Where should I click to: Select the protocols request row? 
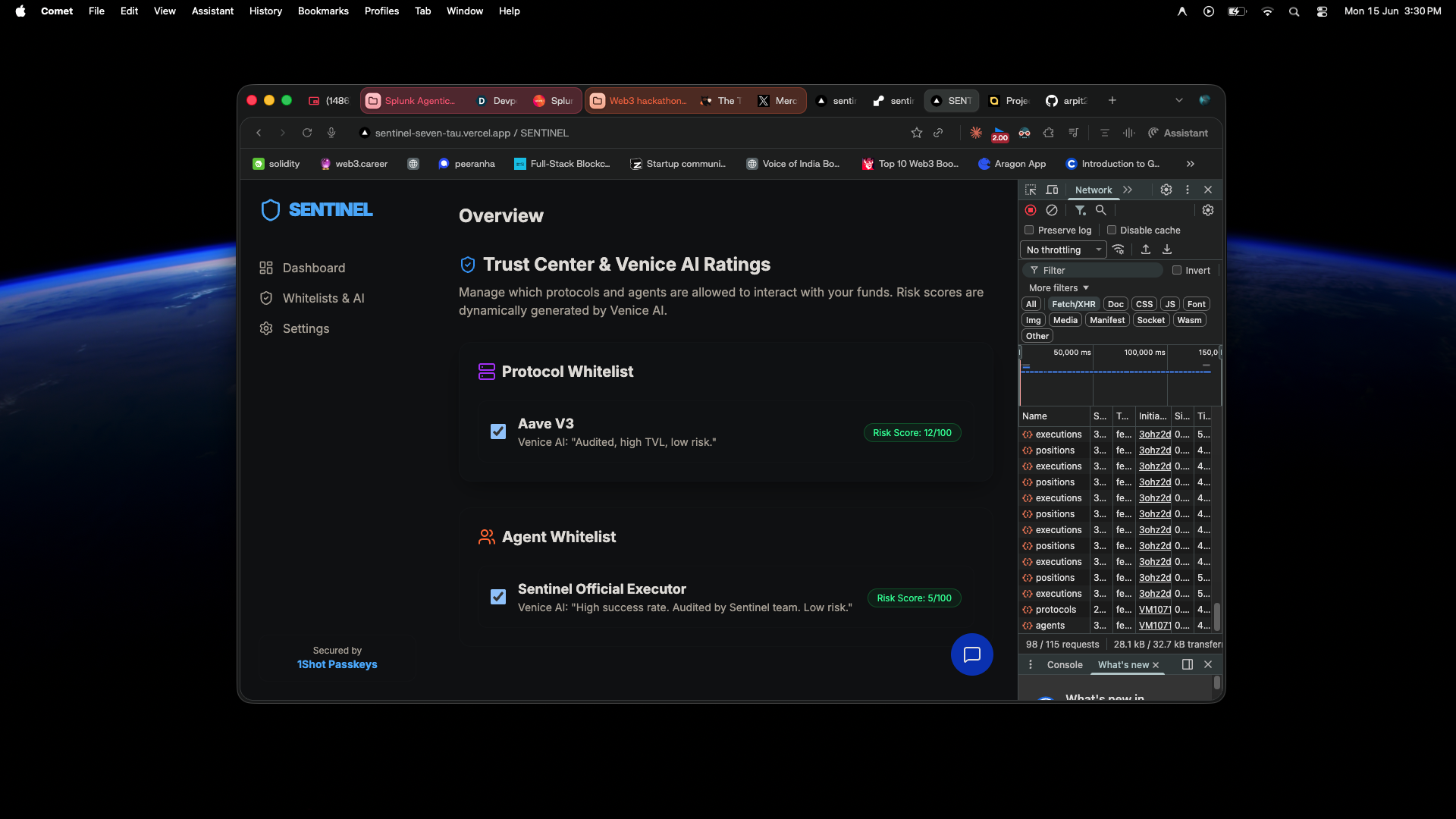(1116, 610)
